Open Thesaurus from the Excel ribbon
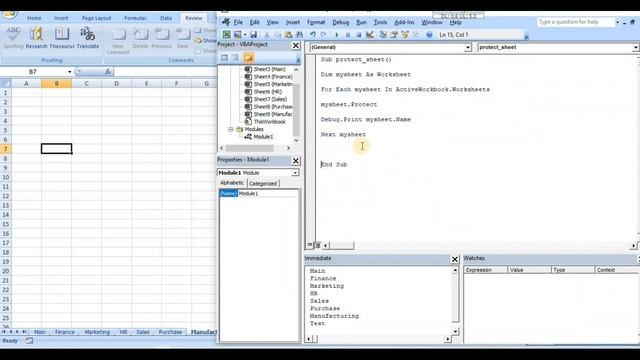Screen dimensions: 640x360 [62, 38]
